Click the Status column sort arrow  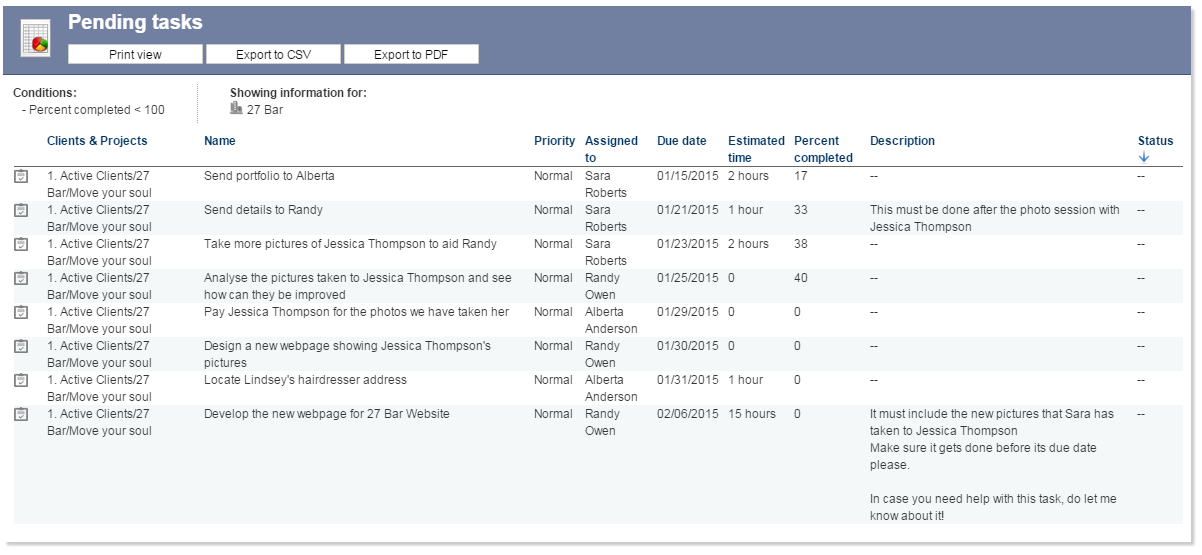tap(1144, 158)
